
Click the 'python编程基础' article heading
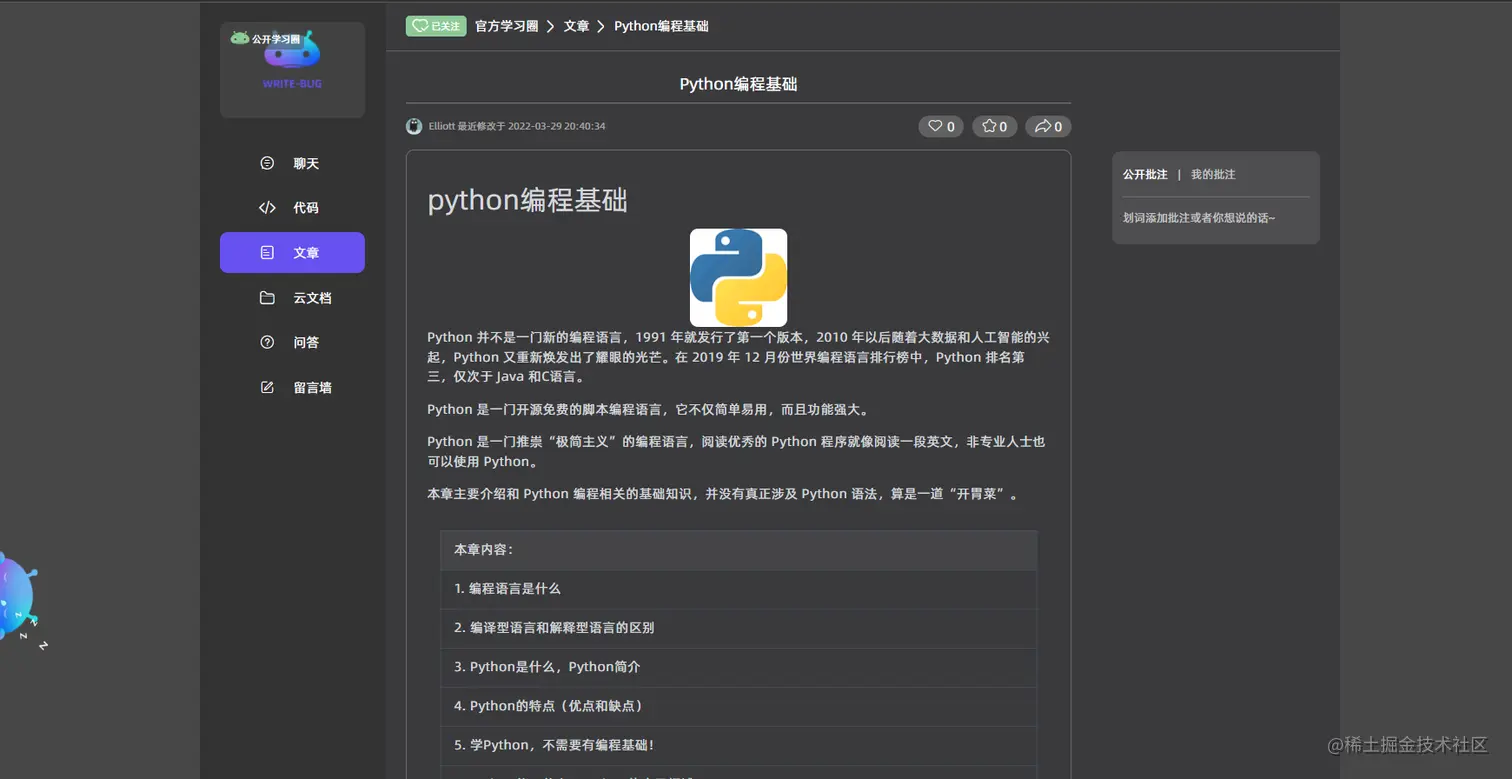click(x=527, y=200)
